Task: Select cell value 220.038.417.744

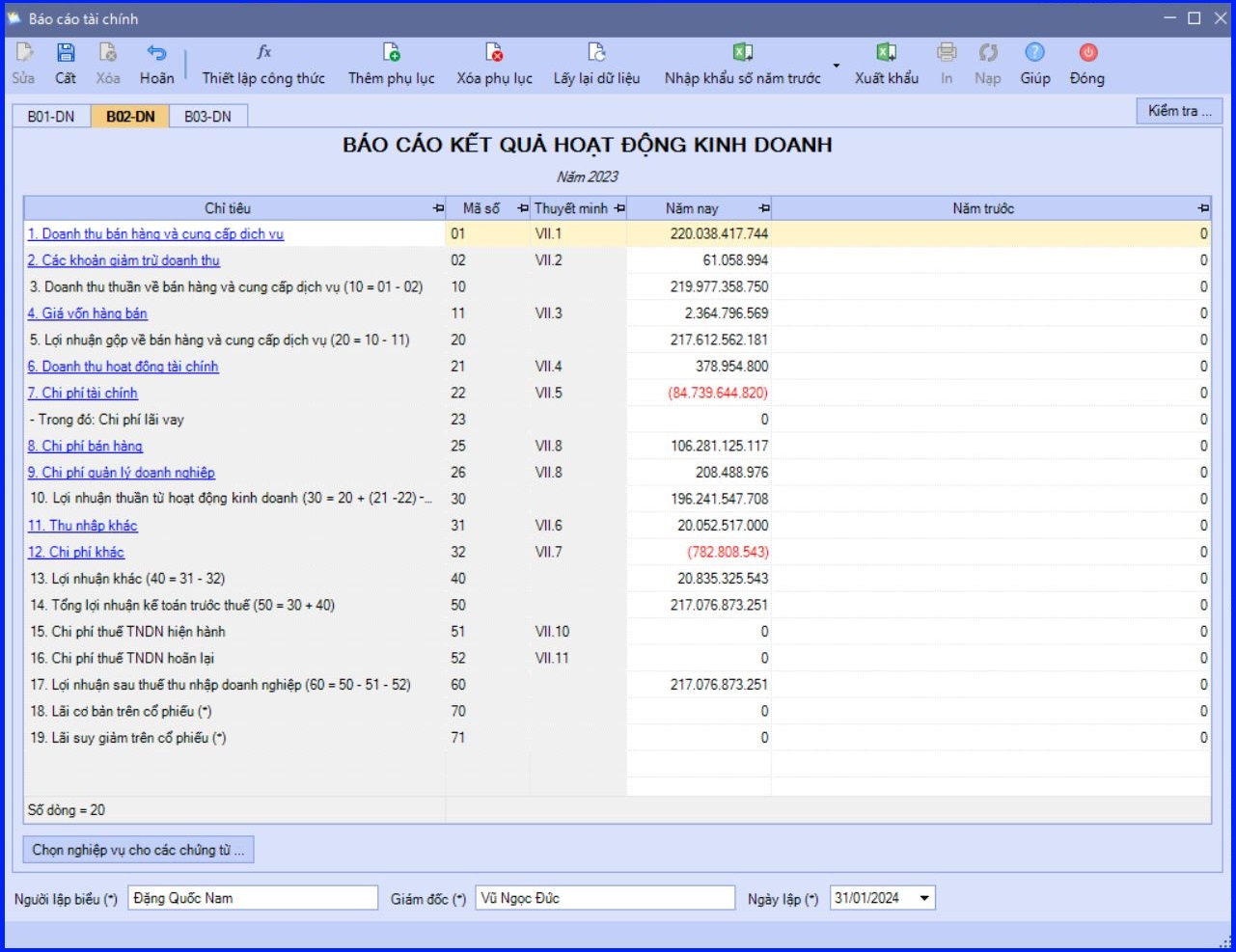Action: point(719,233)
